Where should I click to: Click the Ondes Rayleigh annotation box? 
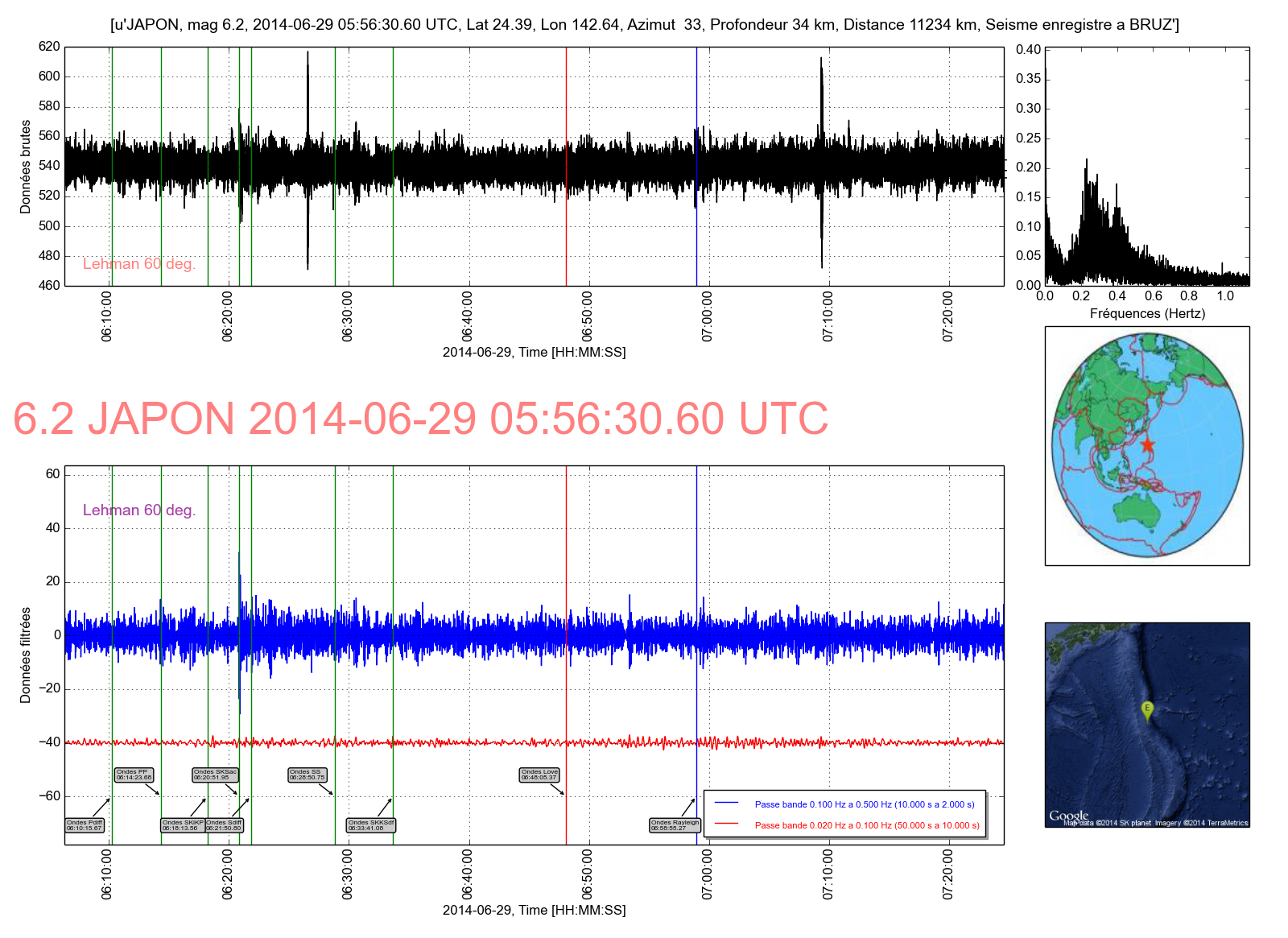[675, 825]
